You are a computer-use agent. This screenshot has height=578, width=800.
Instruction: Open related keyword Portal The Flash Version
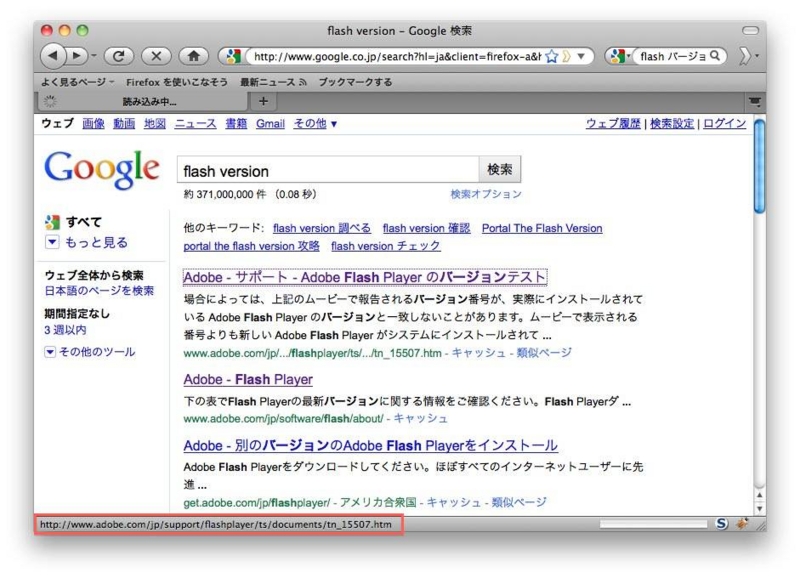click(x=542, y=228)
